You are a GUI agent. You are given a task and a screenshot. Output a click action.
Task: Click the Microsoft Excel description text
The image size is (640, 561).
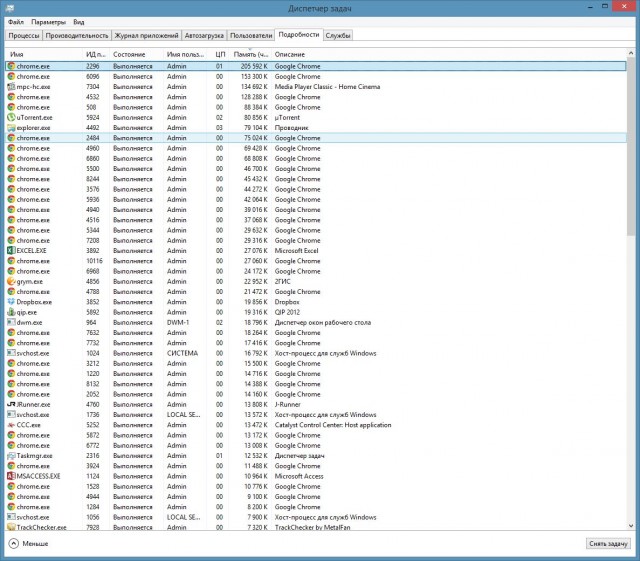[296, 251]
